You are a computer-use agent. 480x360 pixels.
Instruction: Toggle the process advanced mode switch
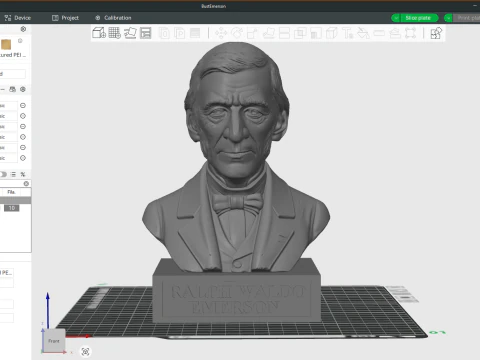pyautogui.click(x=3, y=174)
